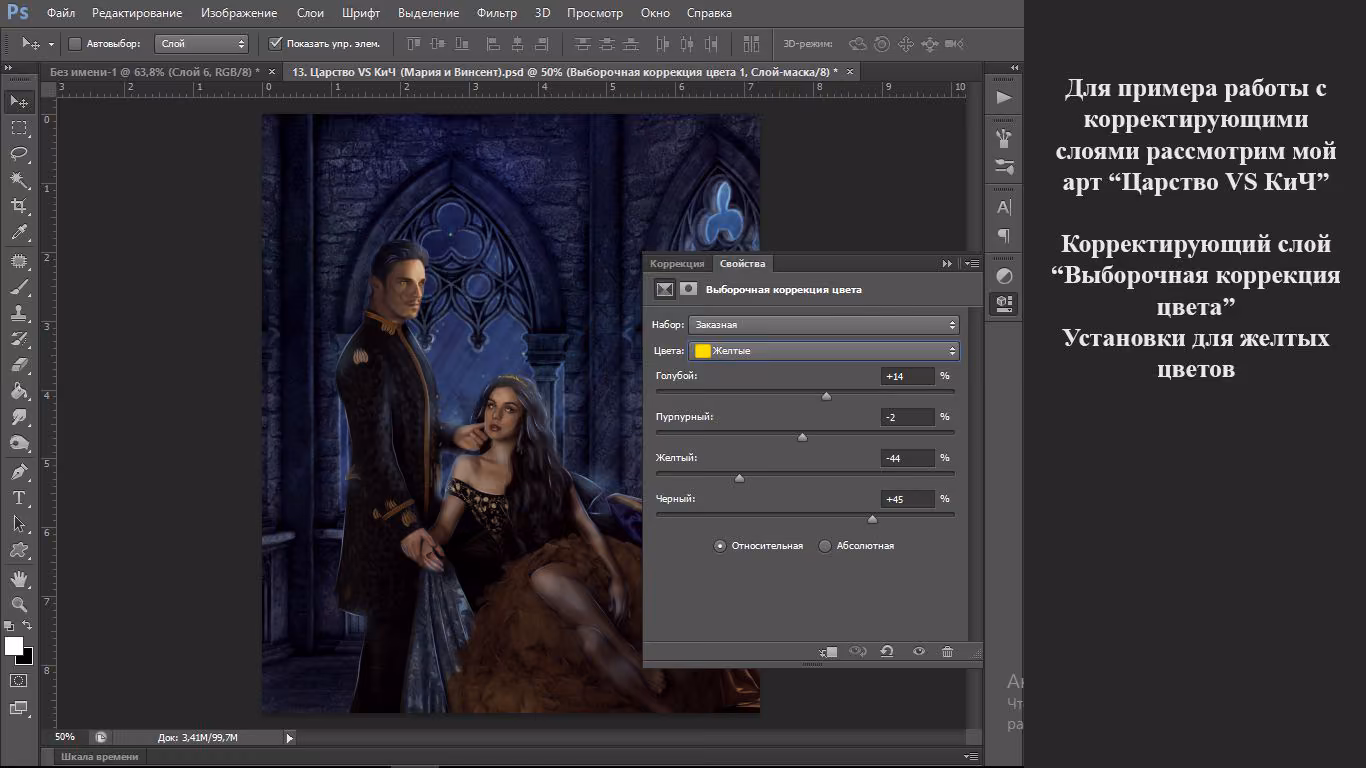Screen dimensions: 1366x768
Task: Click the foreground color swatch
Action: click(14, 646)
